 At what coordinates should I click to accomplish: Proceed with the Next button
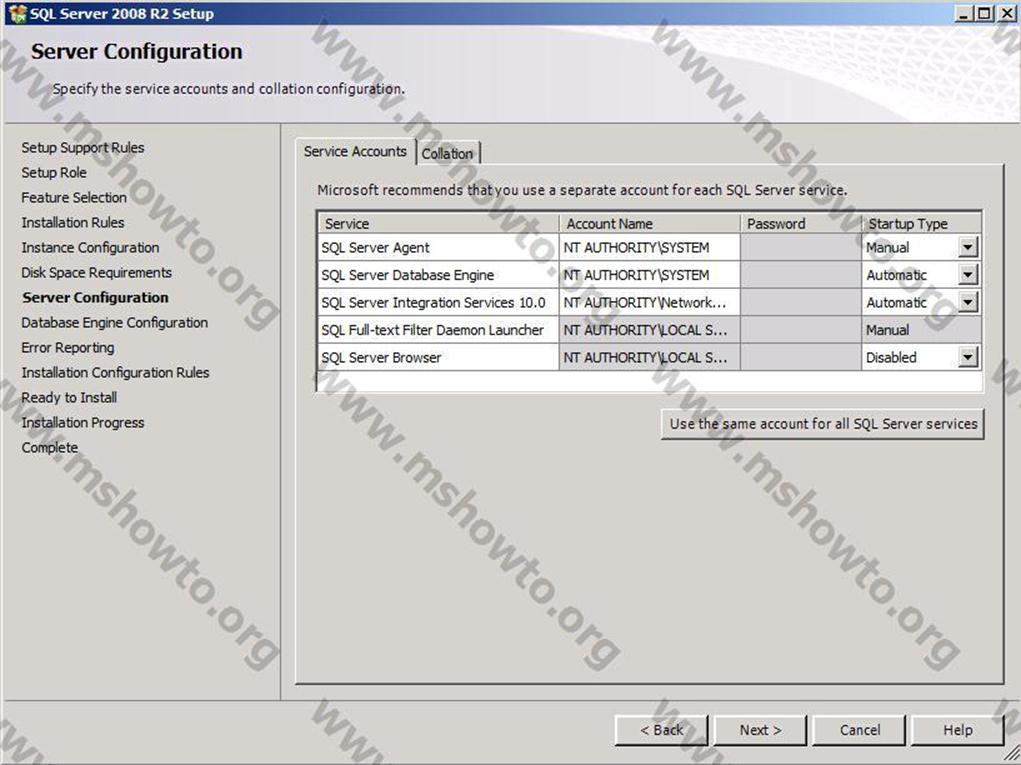(x=760, y=730)
